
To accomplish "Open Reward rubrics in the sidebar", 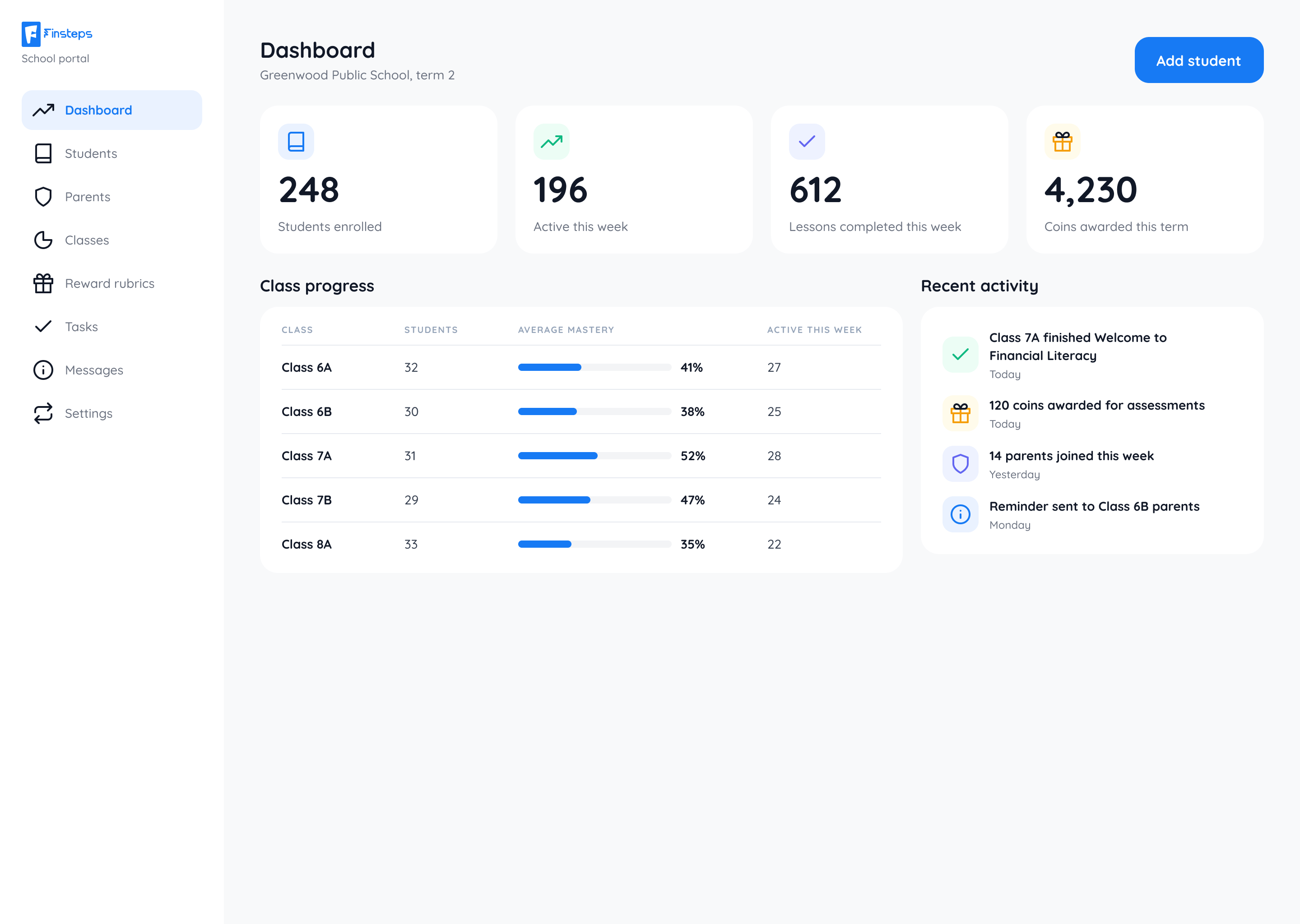I will [111, 283].
